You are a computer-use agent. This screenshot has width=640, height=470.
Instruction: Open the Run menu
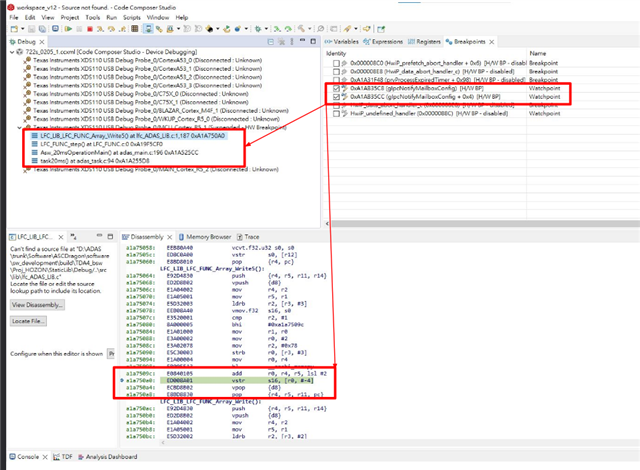point(111,18)
